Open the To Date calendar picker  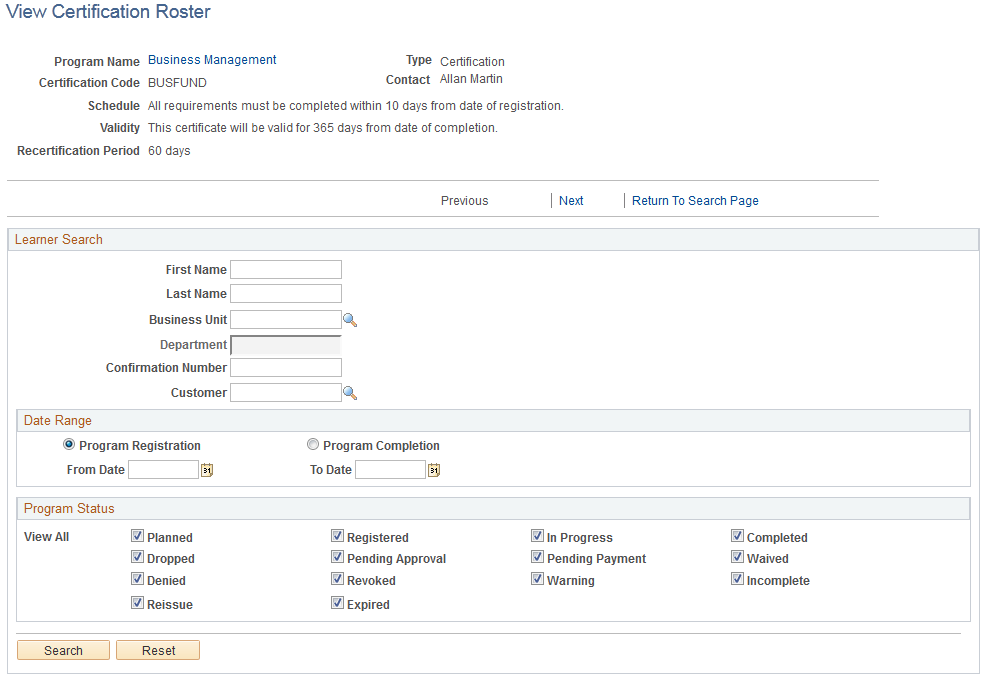point(434,470)
